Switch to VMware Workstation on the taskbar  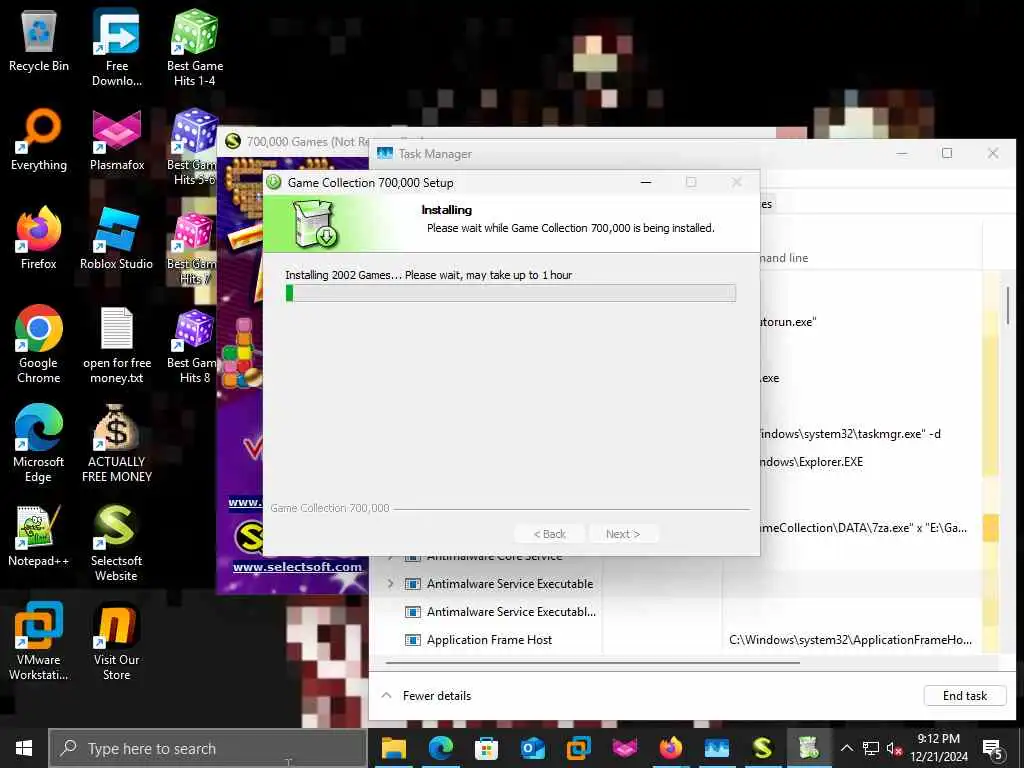click(x=579, y=748)
